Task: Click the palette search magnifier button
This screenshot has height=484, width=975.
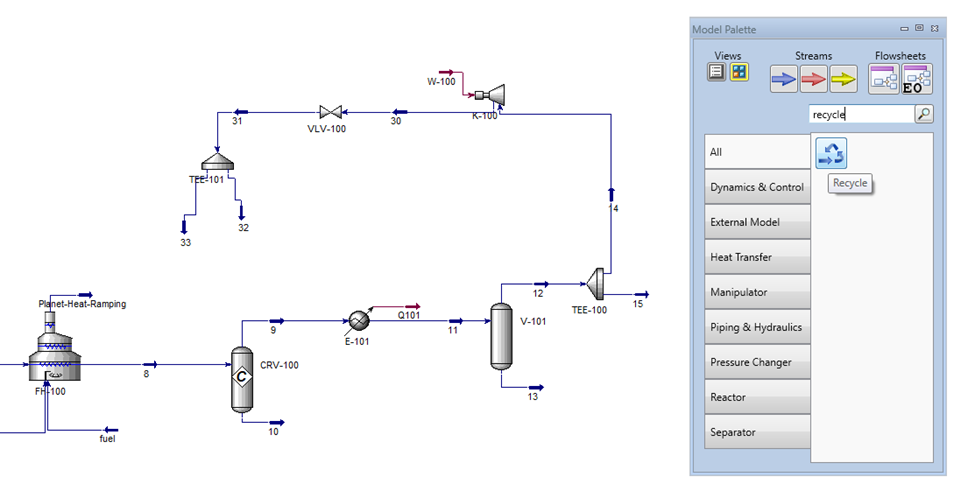Action: click(924, 114)
